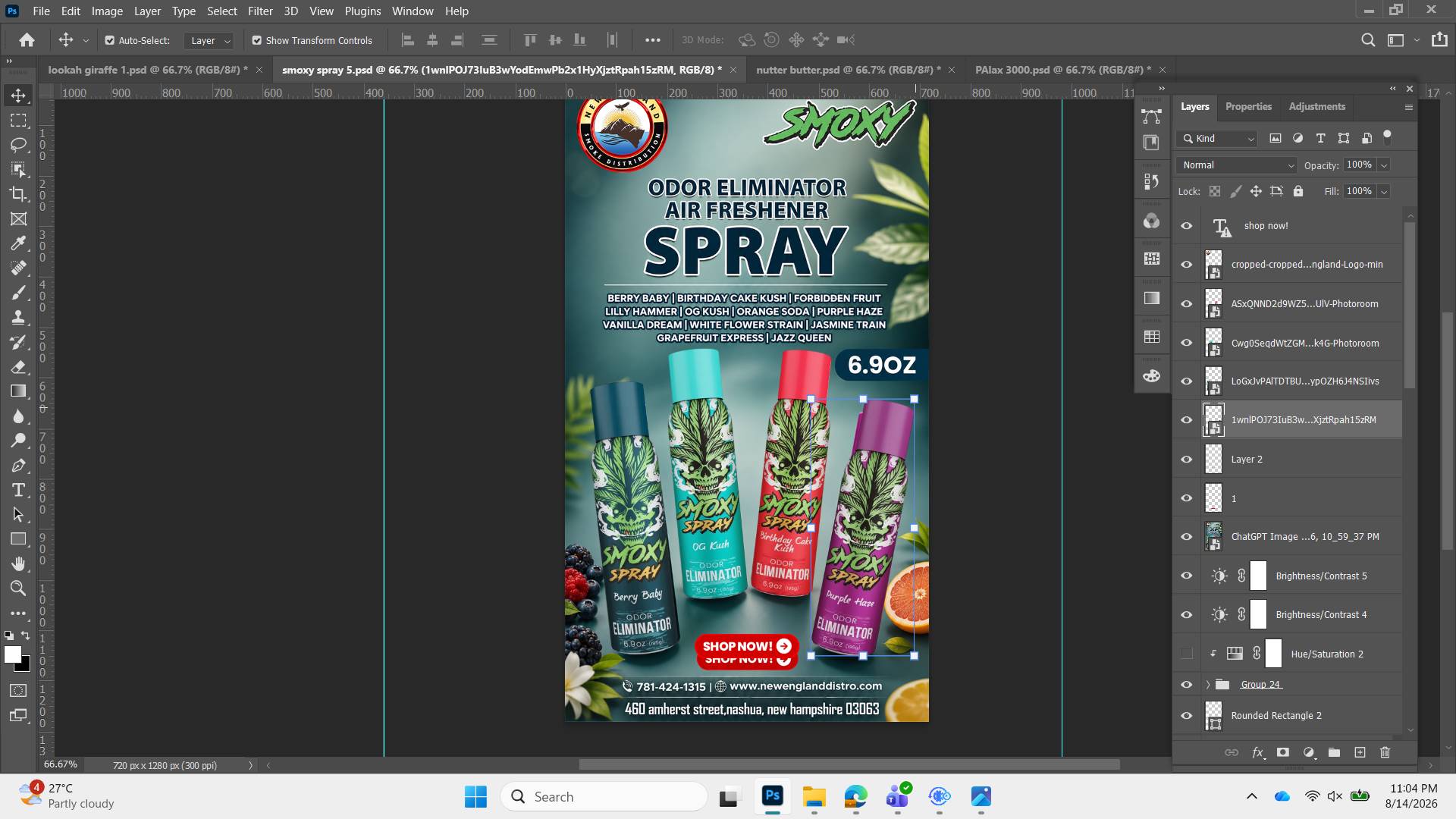Screen dimensions: 1456x819
Task: Create new group with folder icon
Action: point(1334,752)
